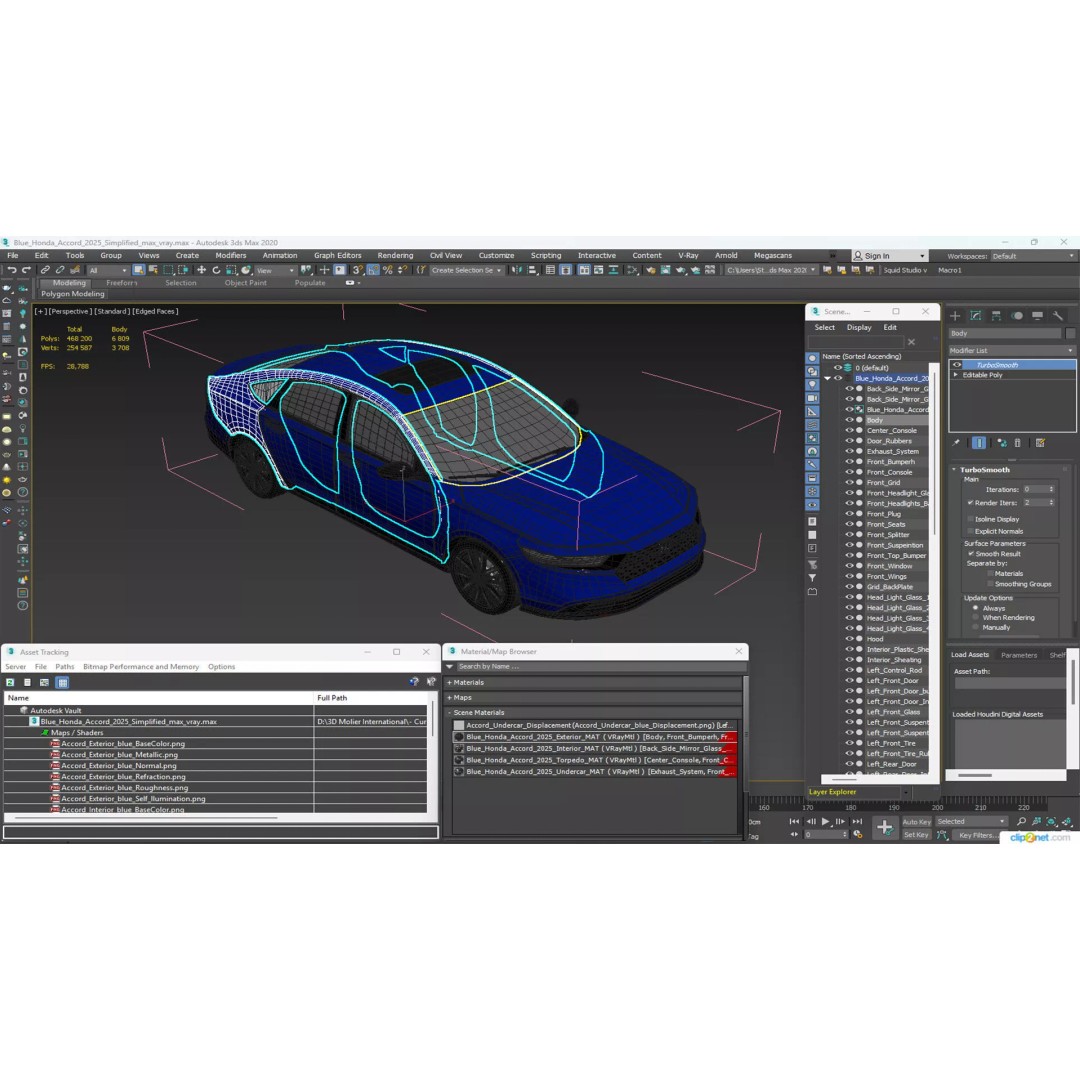Click the Undo arrow in main toolbar
The image size is (1080, 1080).
[x=12, y=270]
